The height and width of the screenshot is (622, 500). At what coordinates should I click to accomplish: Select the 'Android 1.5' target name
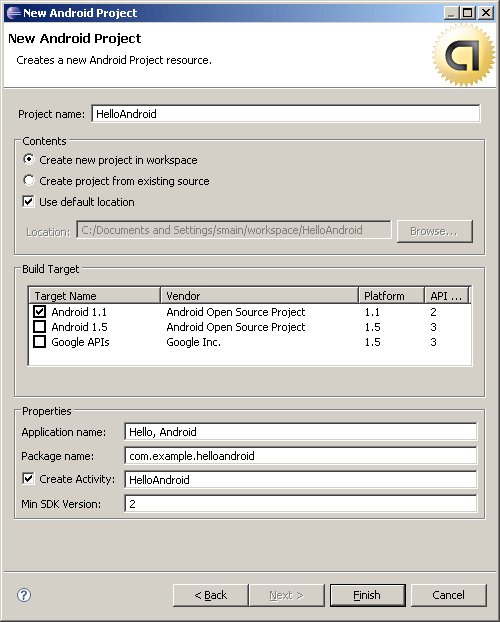(x=79, y=327)
